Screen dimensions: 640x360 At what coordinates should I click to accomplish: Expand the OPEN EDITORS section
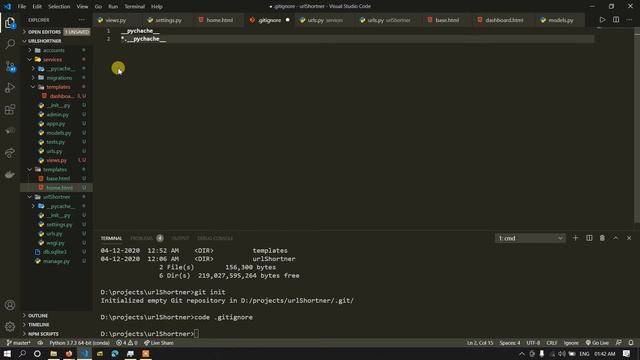coord(44,31)
